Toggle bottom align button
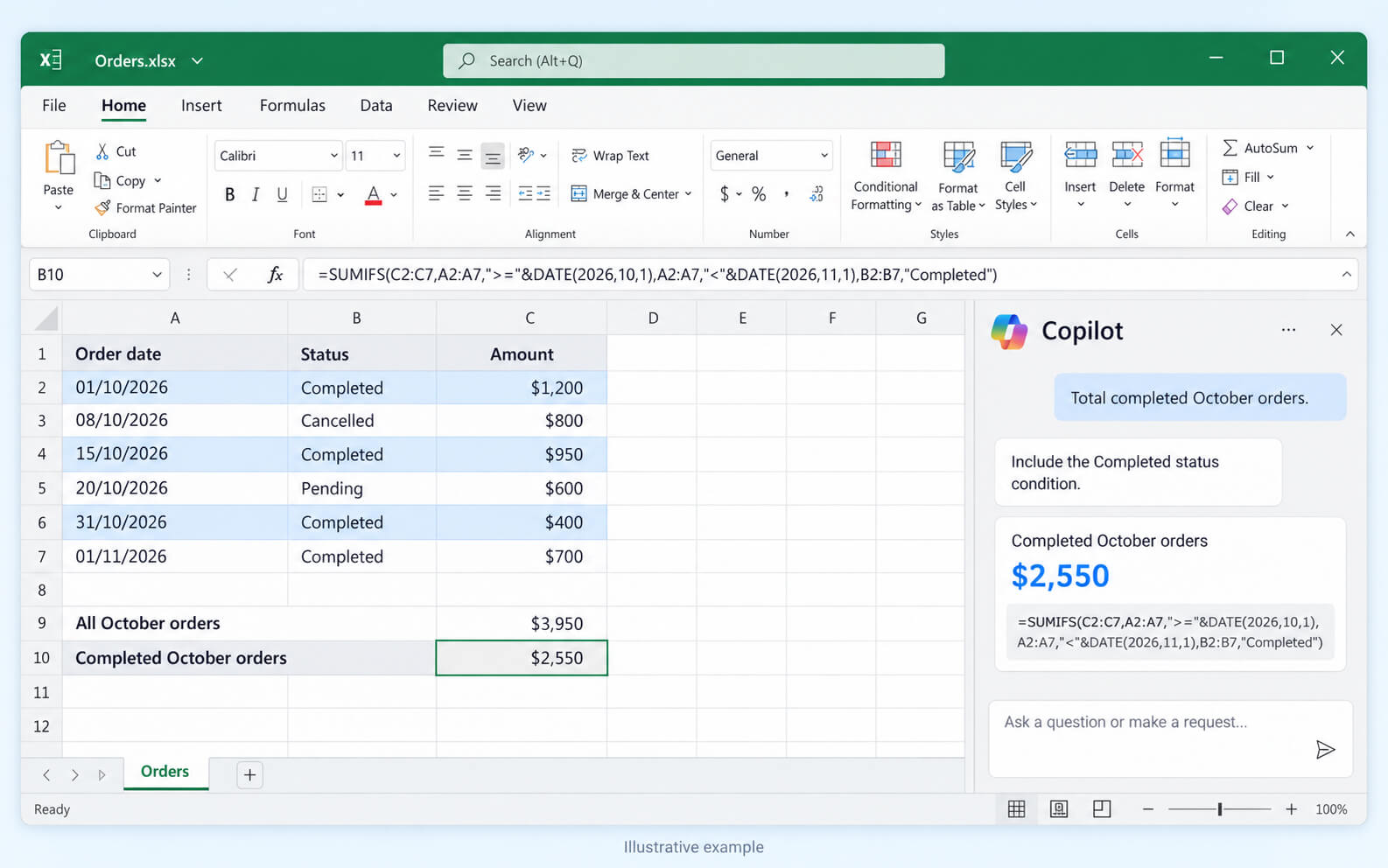The width and height of the screenshot is (1388, 868). click(x=493, y=156)
